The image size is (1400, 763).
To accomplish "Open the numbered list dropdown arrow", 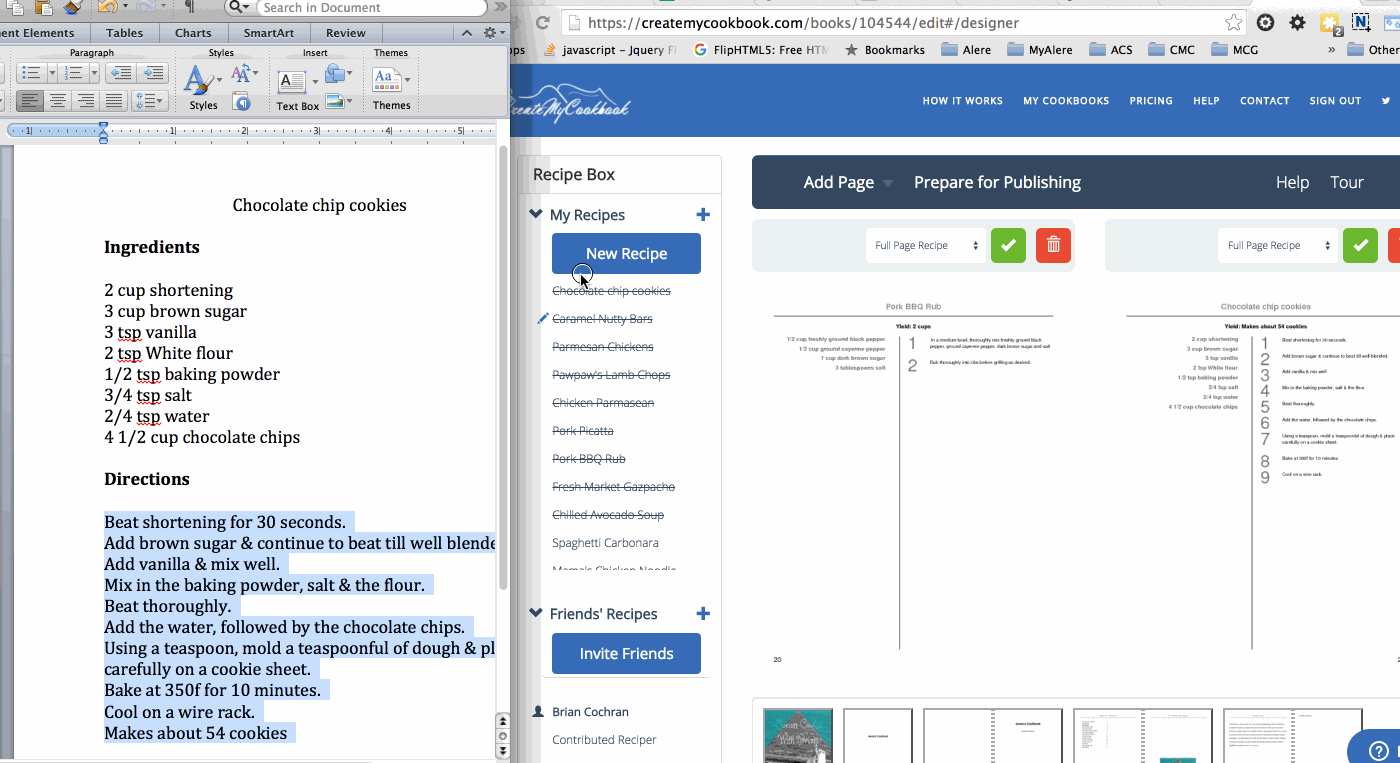I will point(94,73).
